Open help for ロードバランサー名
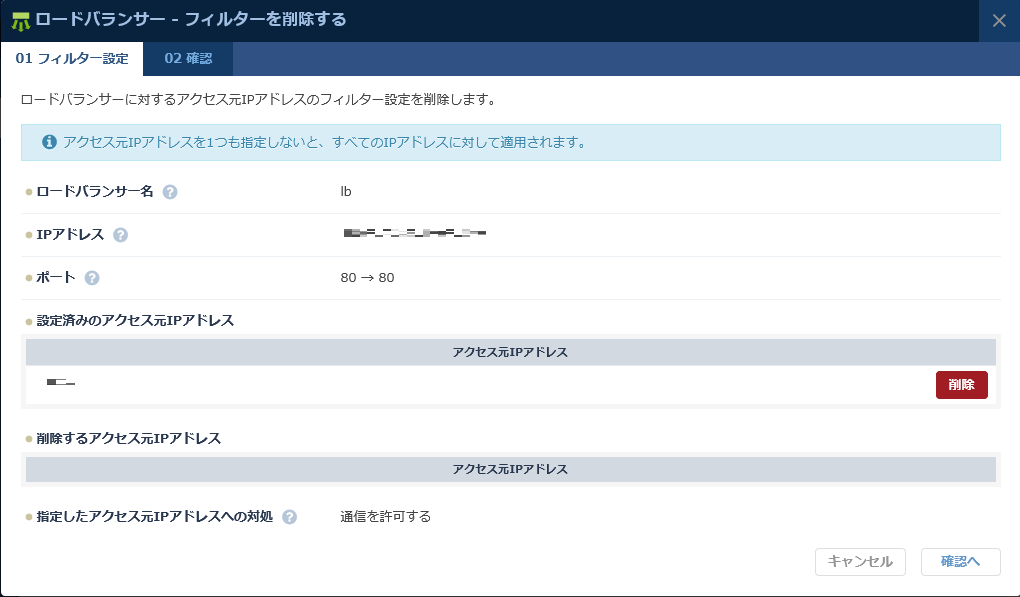 (169, 191)
